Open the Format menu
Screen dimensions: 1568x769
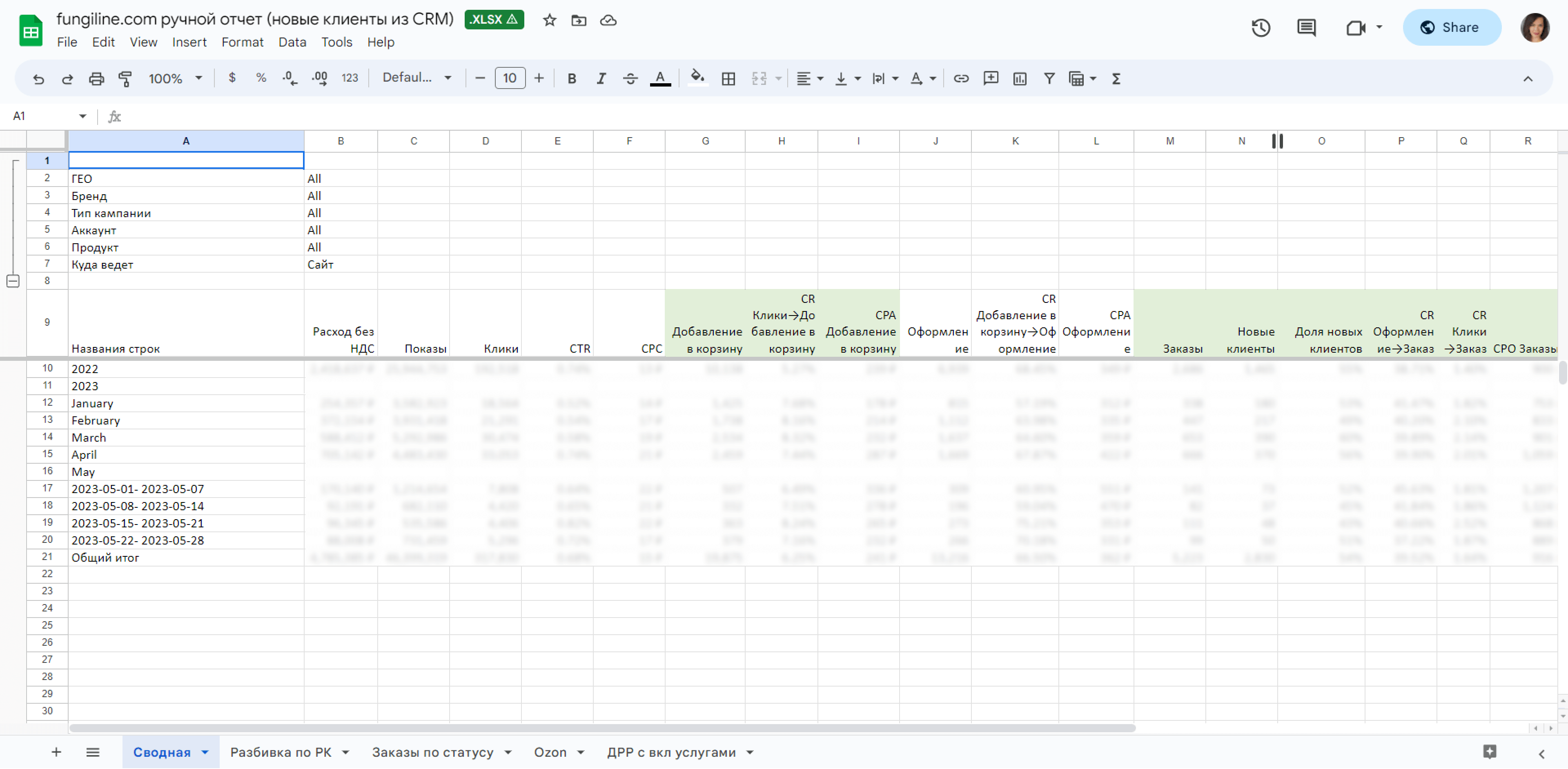pyautogui.click(x=242, y=42)
